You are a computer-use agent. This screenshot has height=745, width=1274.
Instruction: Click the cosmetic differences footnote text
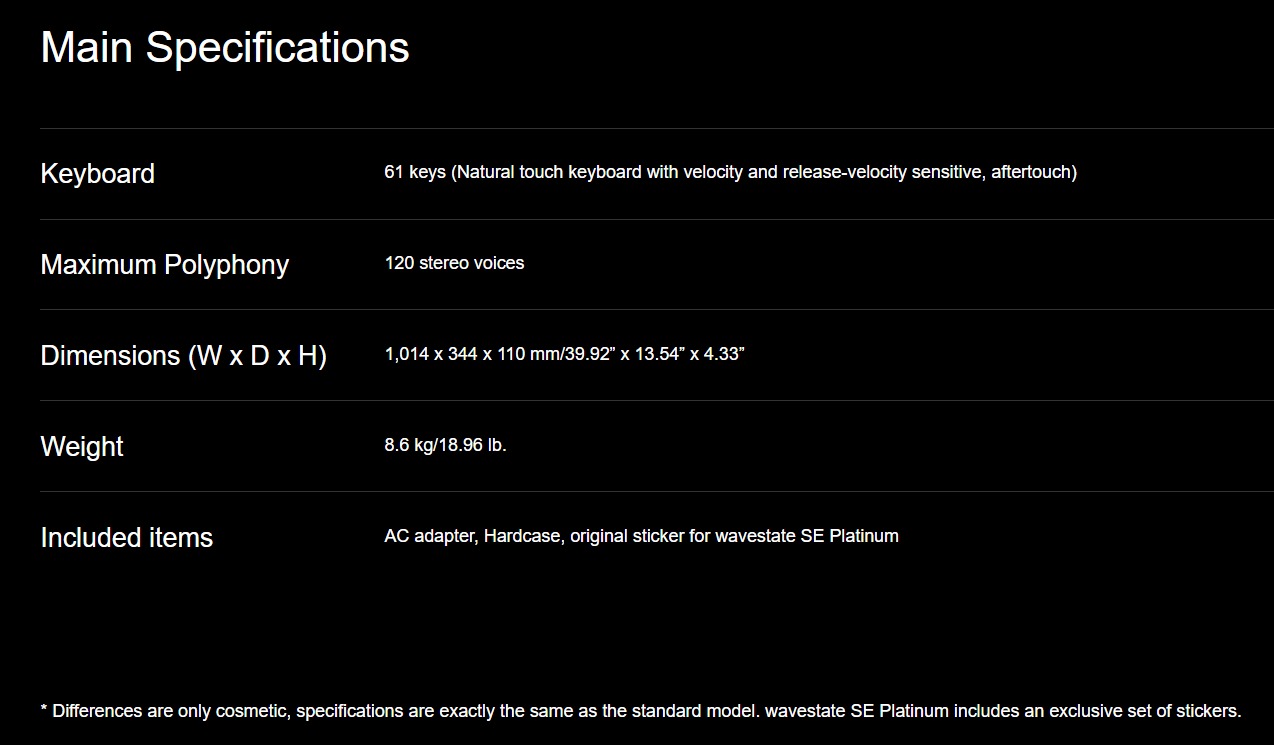(x=640, y=712)
